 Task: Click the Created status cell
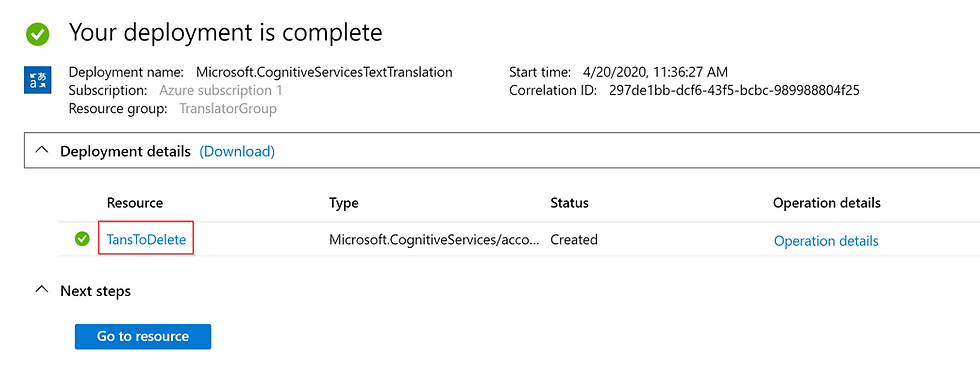(574, 239)
